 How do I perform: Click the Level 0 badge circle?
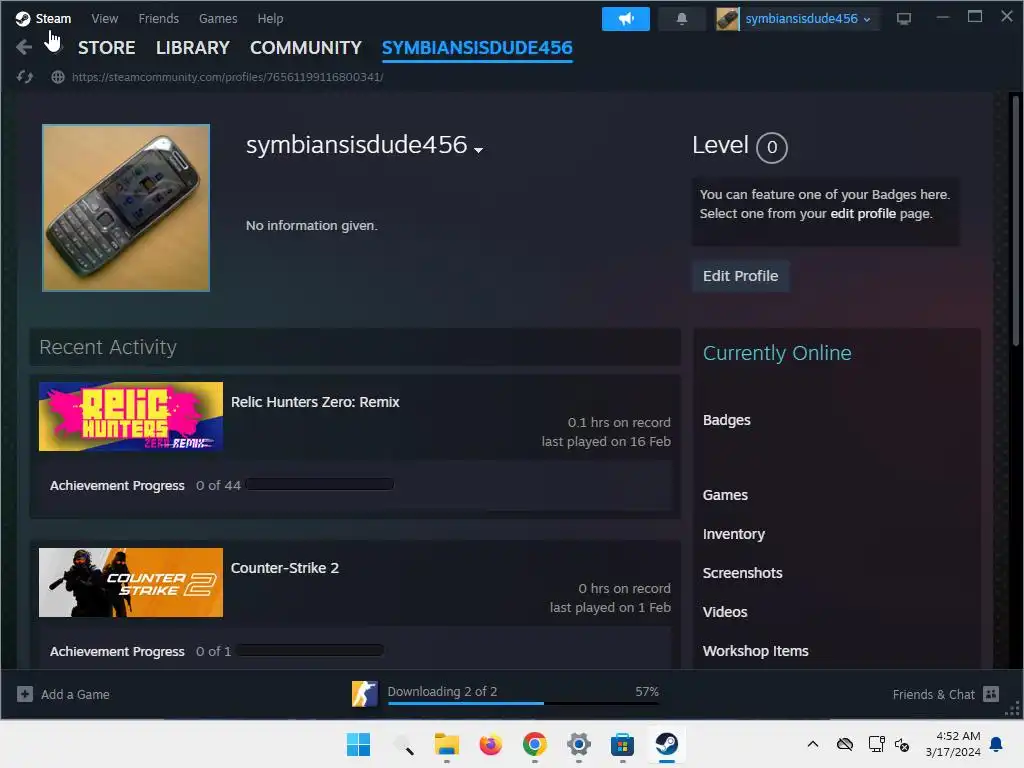click(x=771, y=148)
